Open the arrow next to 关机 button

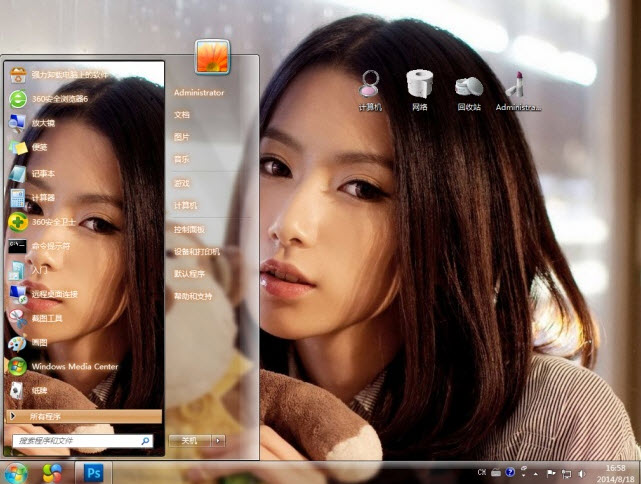pyautogui.click(x=218, y=440)
